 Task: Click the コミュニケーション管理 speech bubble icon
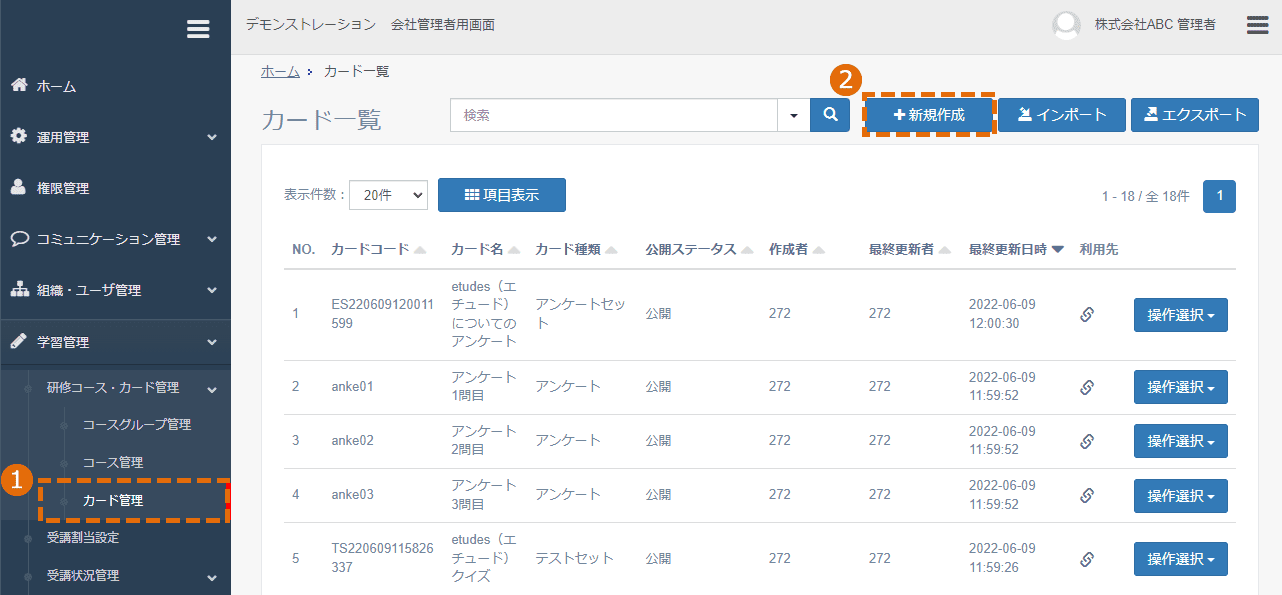(x=19, y=239)
